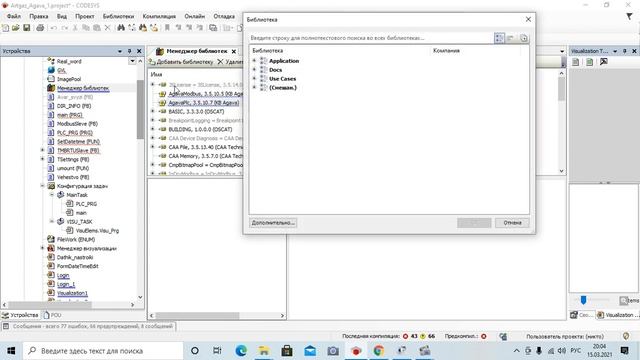Image resolution: width=640 pixels, height=360 pixels.
Task: Click the green page icon in Visualization Toolbox
Action: pyautogui.click(x=589, y=62)
